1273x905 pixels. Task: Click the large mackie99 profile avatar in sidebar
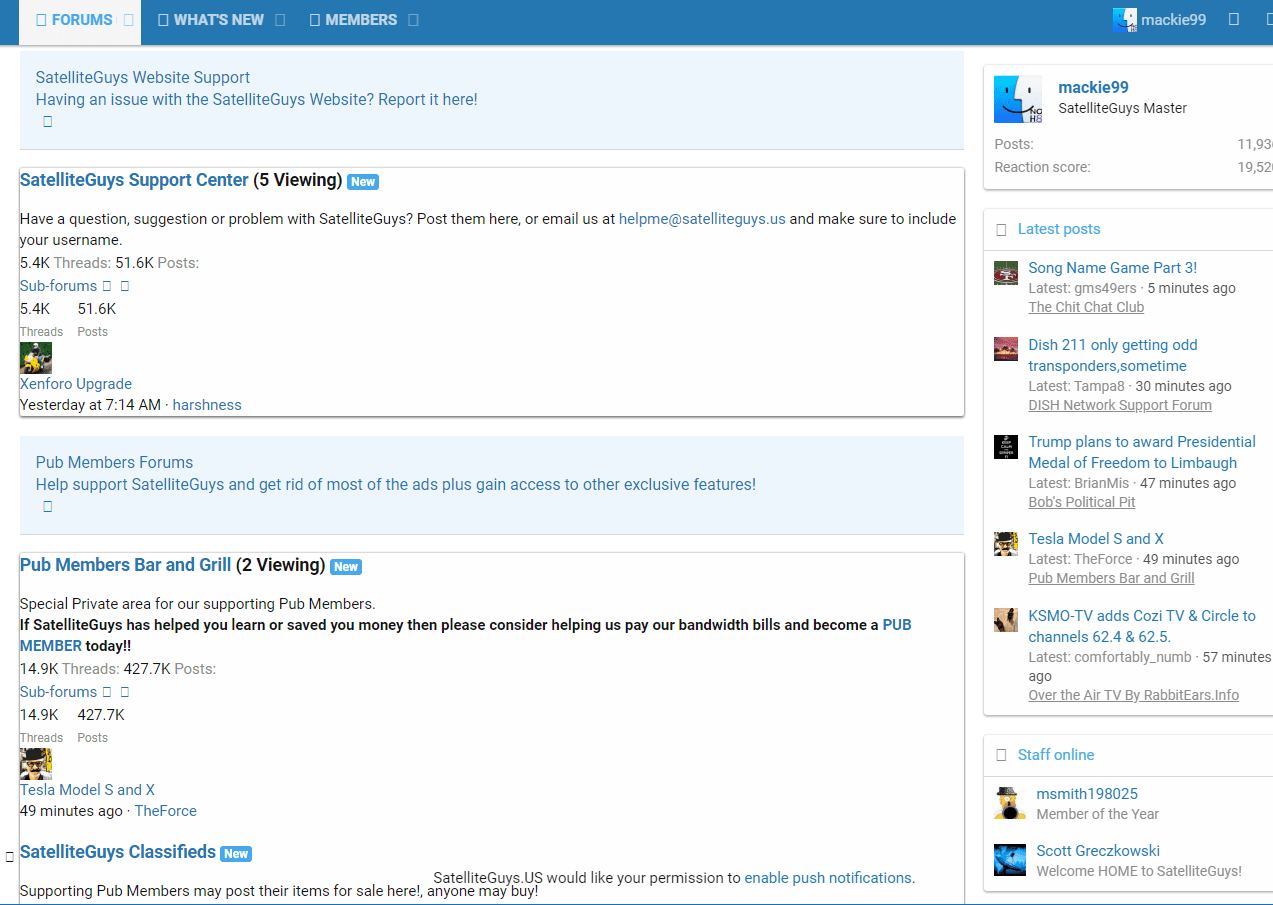[1018, 99]
